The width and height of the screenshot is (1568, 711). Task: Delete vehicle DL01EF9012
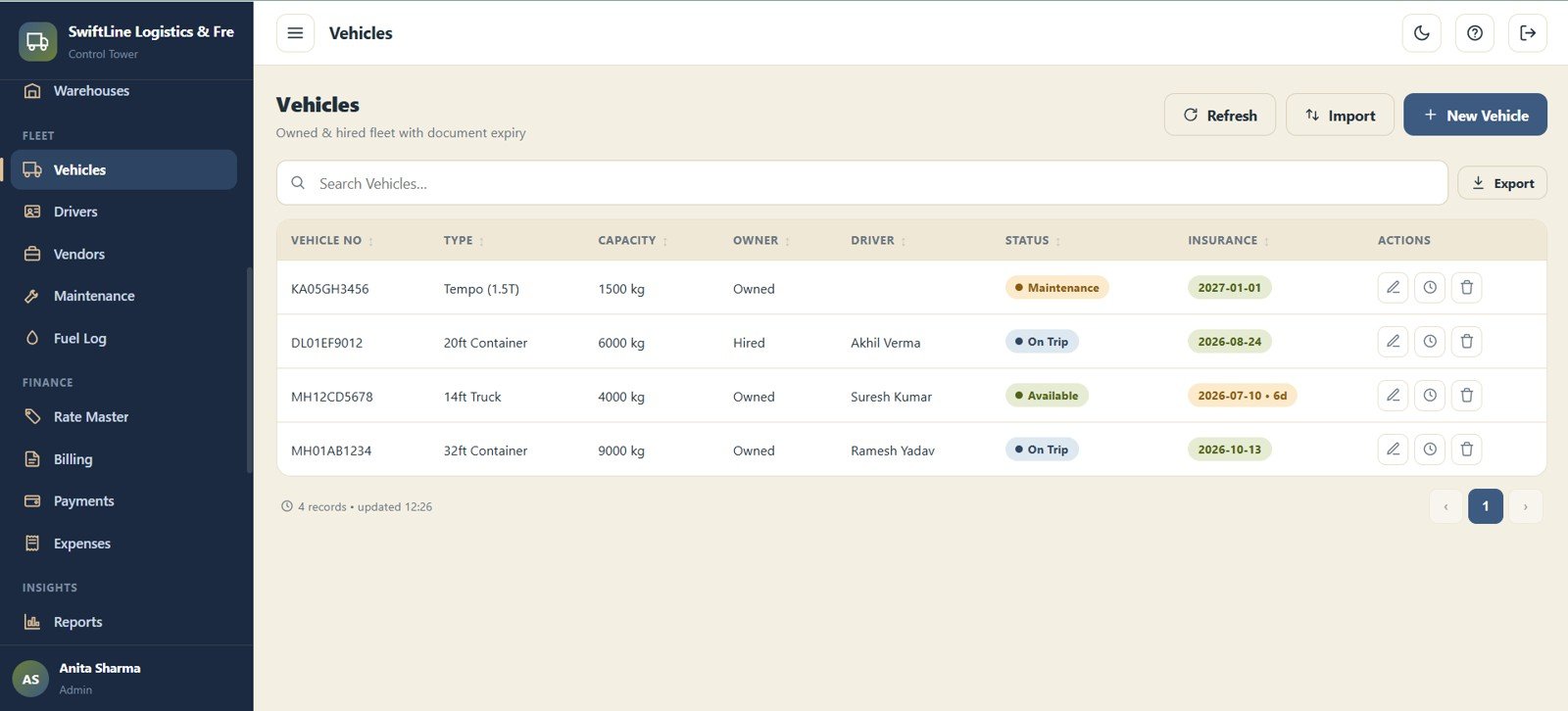tap(1467, 342)
